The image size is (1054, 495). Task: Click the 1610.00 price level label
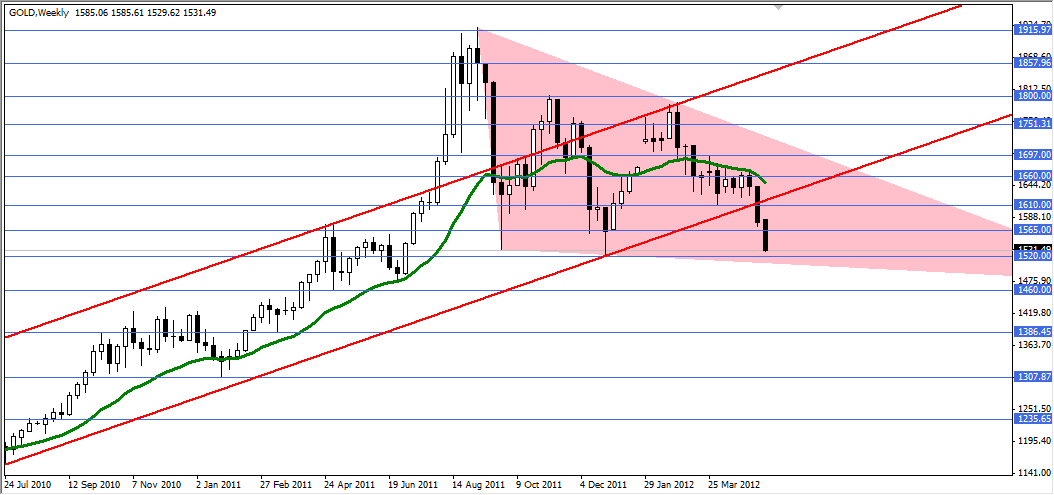click(x=1033, y=205)
